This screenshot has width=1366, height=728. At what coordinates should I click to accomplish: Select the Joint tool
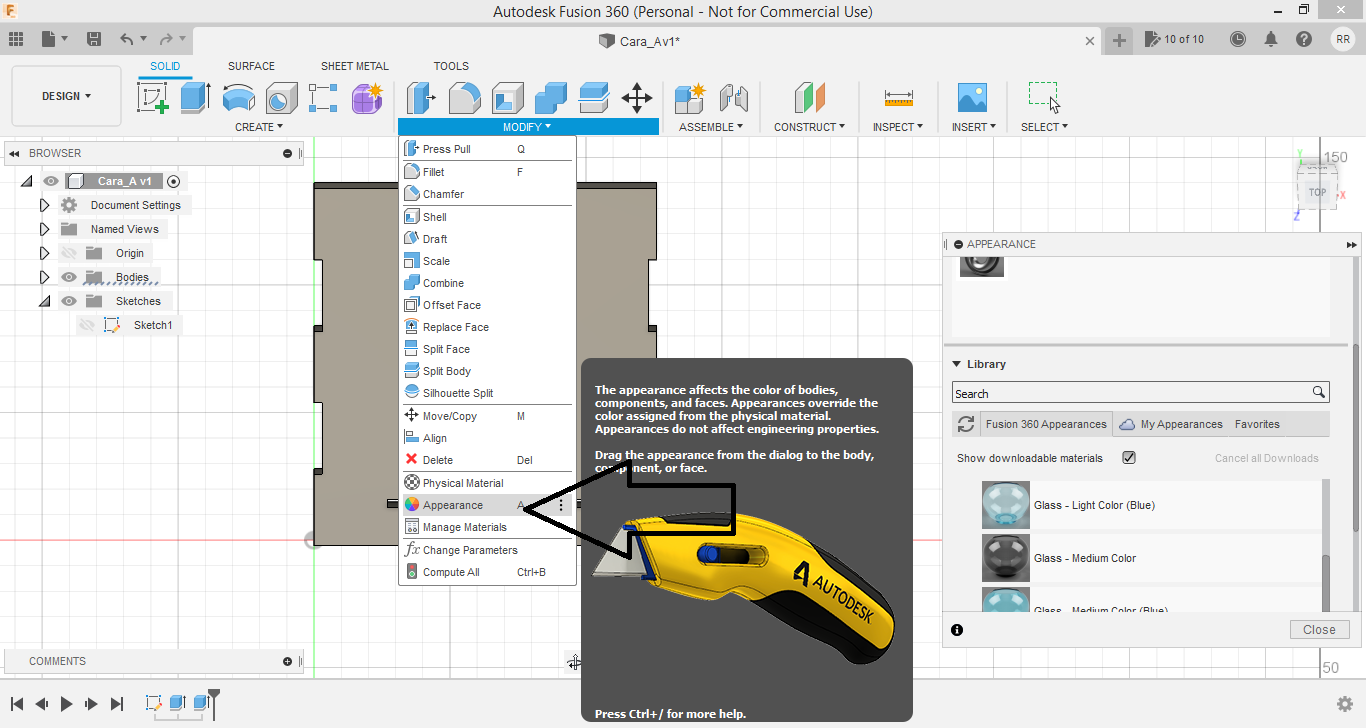734,98
